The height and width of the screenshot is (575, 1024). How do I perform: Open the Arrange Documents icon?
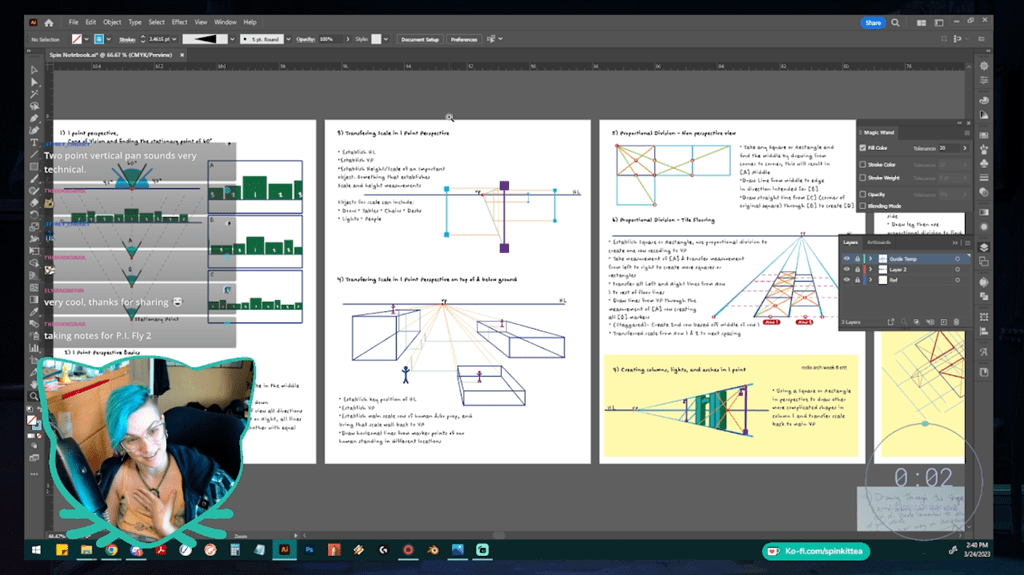click(x=921, y=22)
